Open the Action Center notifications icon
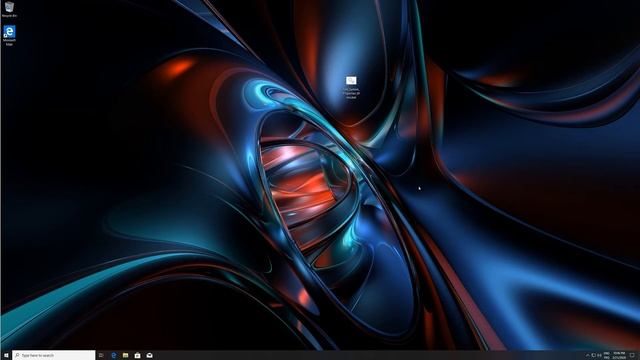The height and width of the screenshot is (360, 640). pos(632,355)
